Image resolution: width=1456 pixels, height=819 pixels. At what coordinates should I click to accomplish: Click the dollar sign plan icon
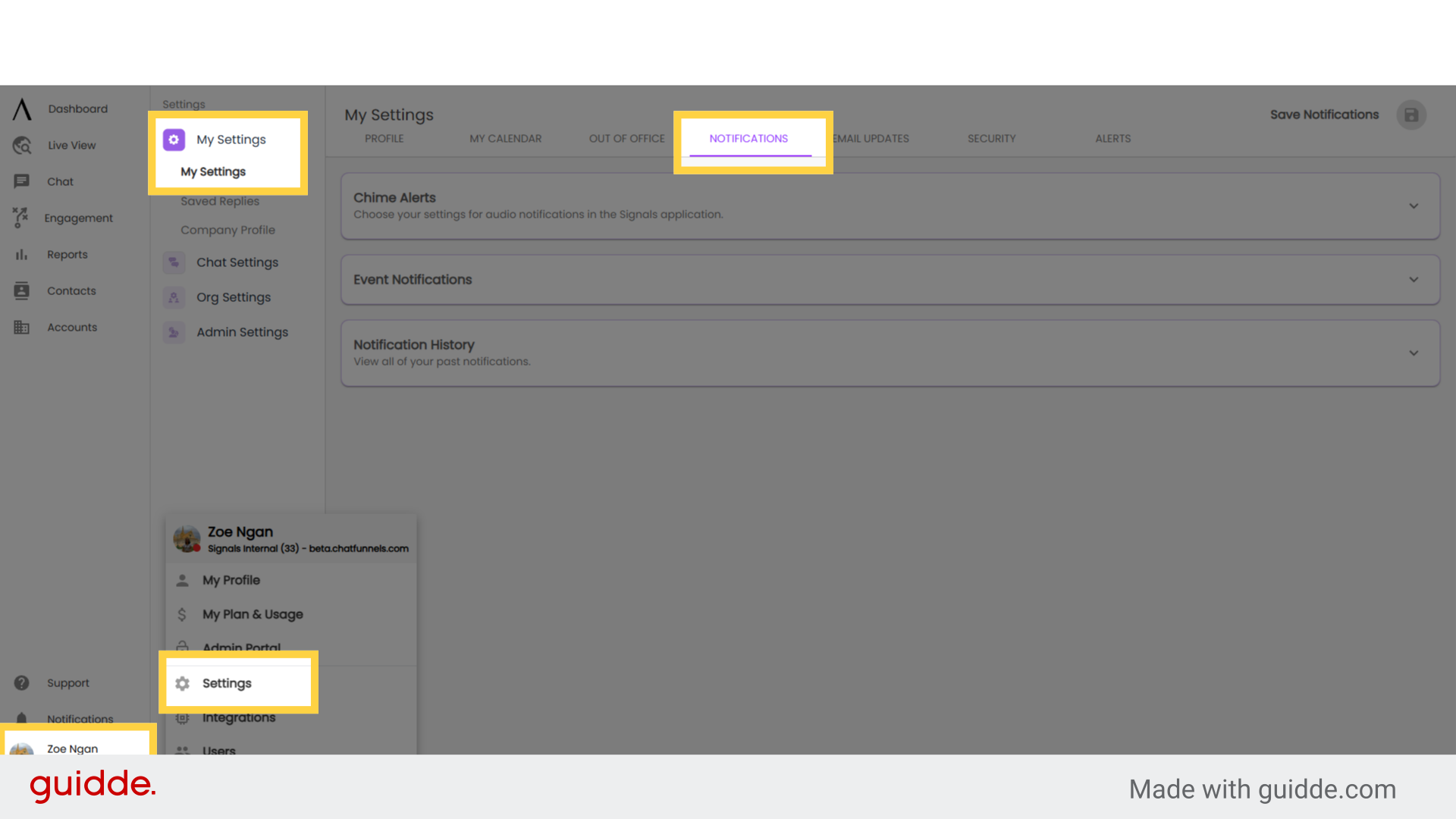click(x=182, y=614)
